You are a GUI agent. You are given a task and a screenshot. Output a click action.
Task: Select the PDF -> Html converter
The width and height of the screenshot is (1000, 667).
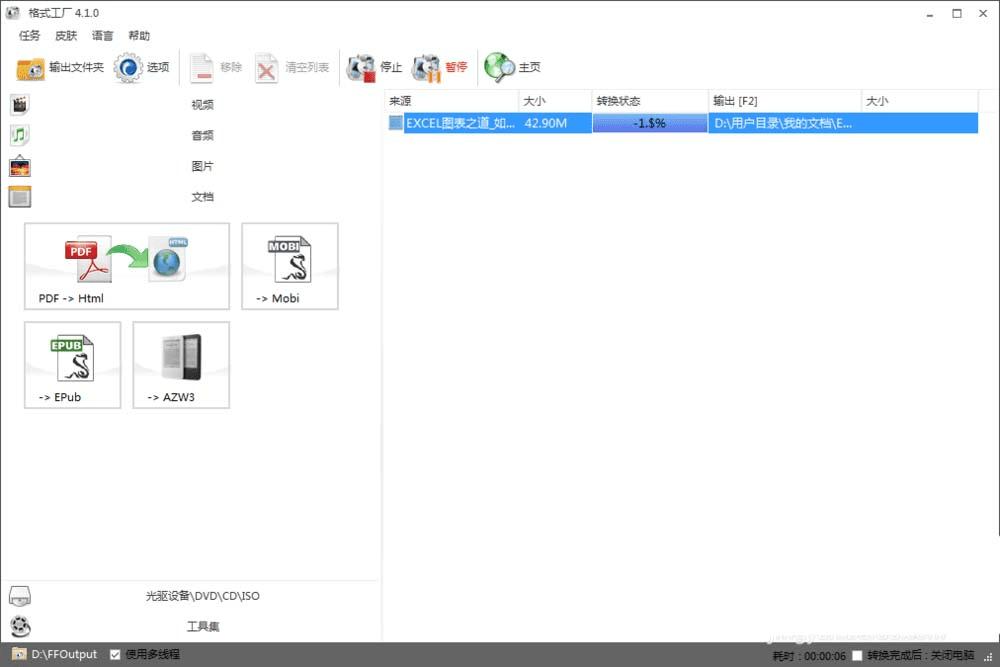tap(127, 267)
